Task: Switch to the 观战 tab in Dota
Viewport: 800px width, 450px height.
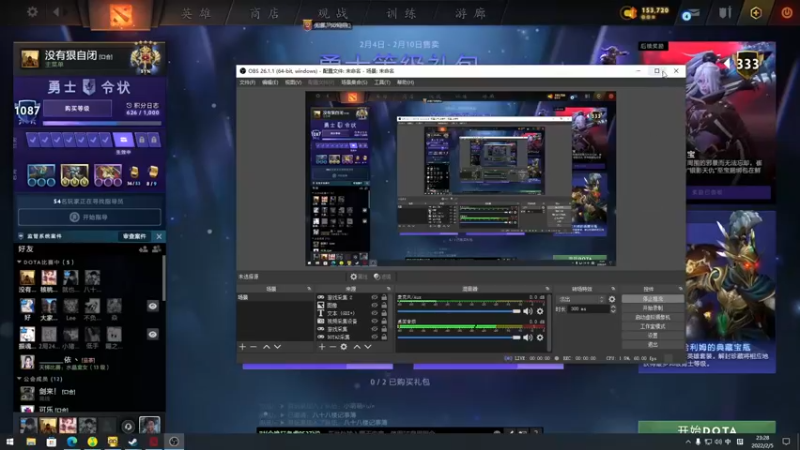Action: click(333, 13)
